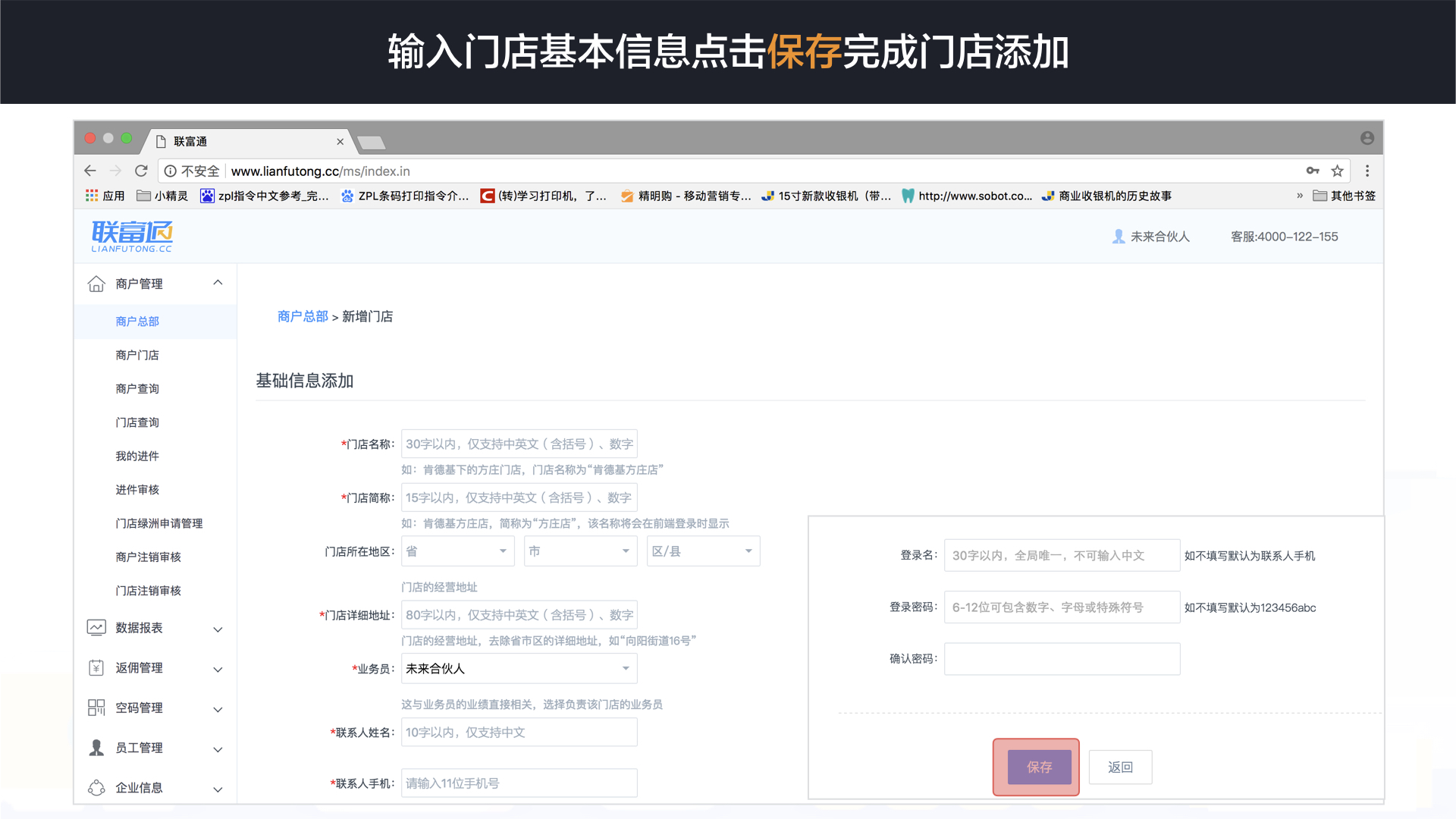Select 进件审核 in the sidebar

137,490
